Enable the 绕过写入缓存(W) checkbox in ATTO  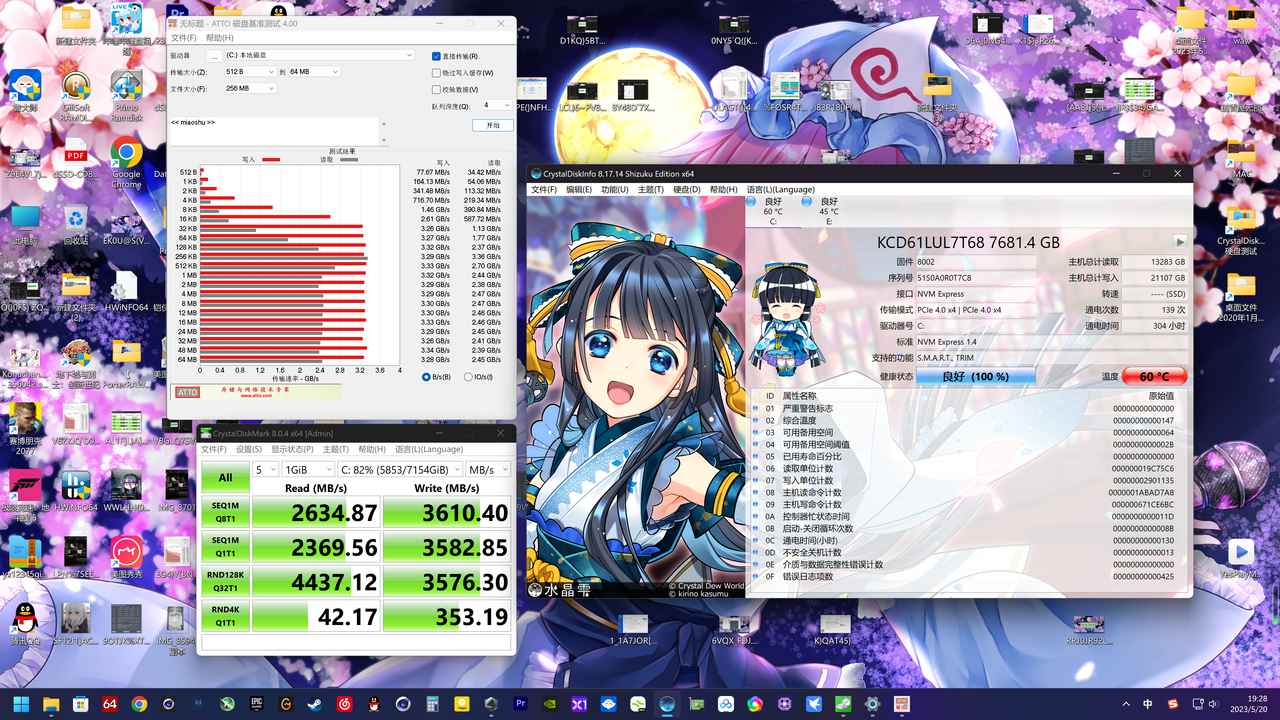click(434, 72)
